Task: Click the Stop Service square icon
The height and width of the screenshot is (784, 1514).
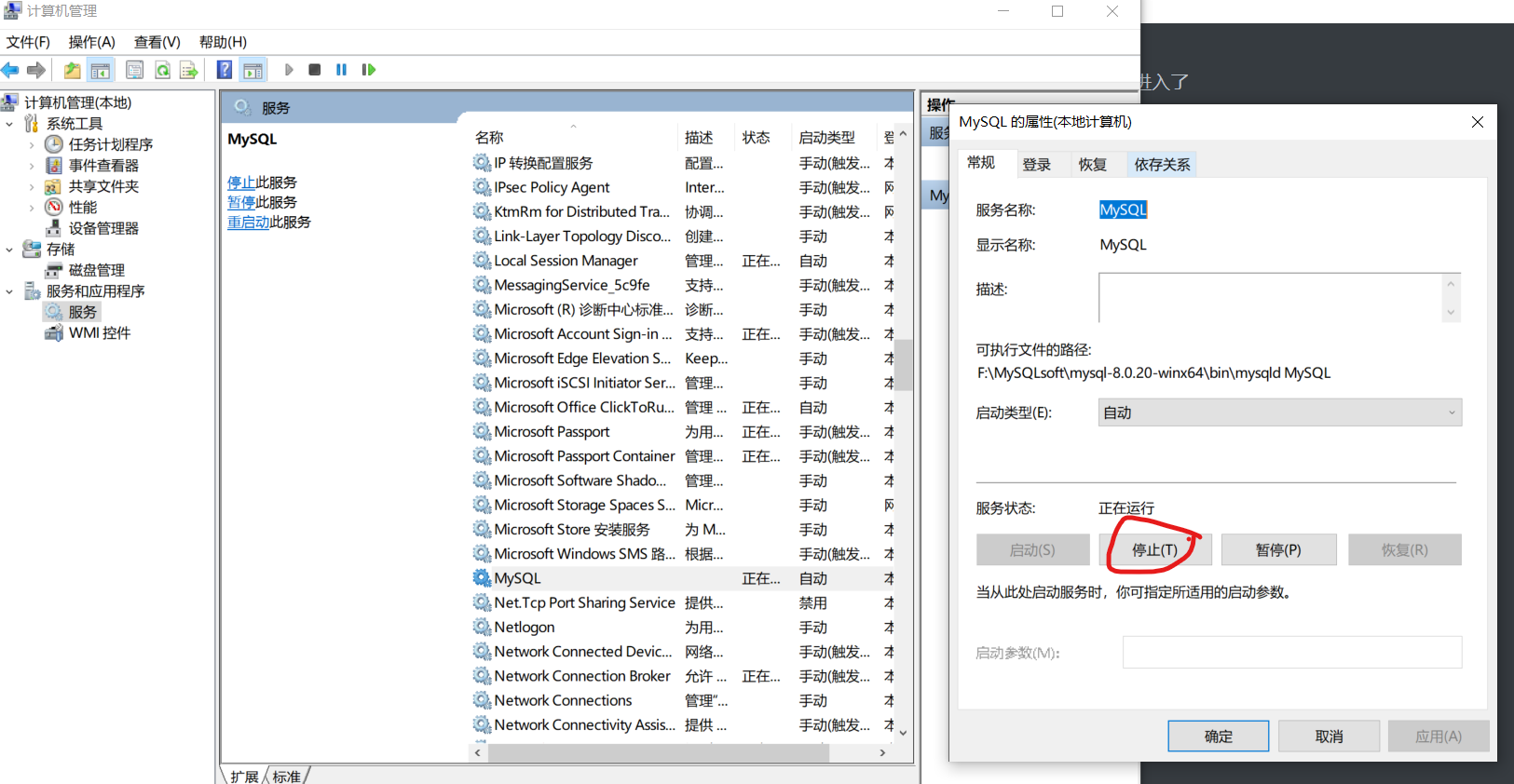Action: pos(315,70)
